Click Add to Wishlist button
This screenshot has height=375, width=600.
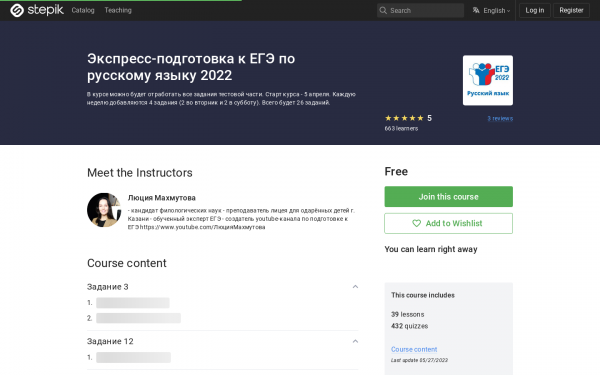point(448,223)
